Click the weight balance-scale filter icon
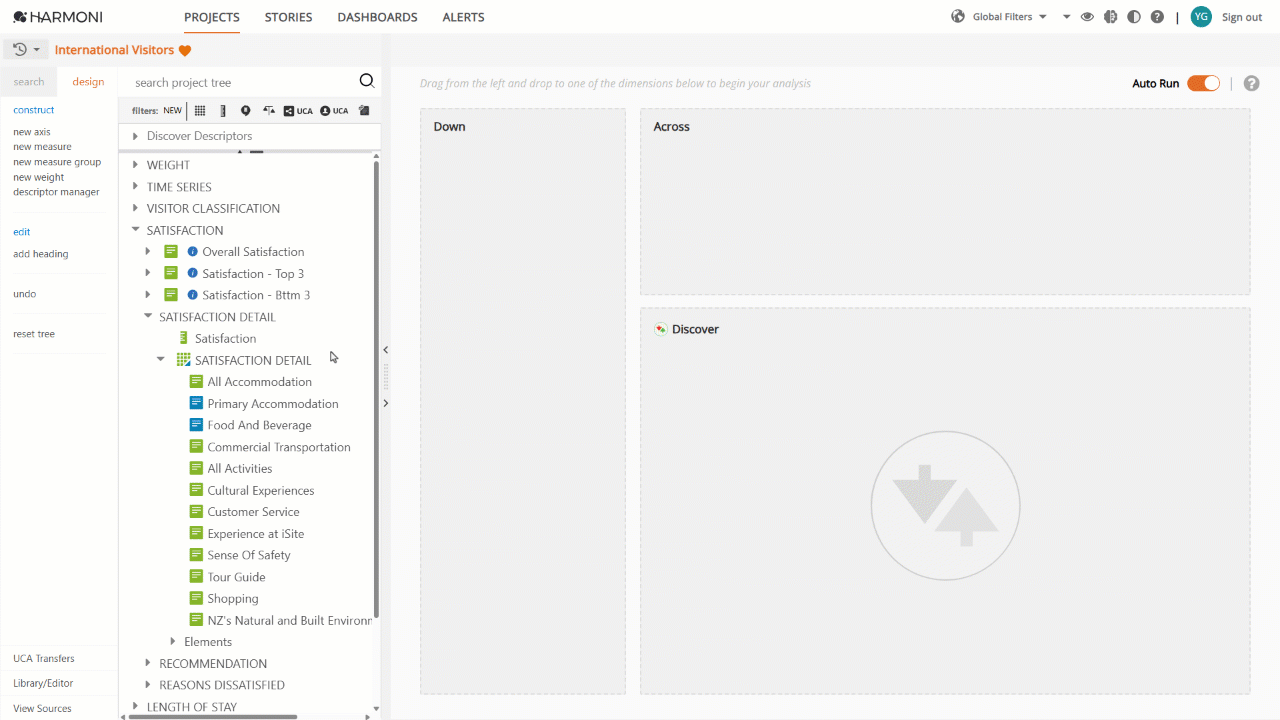 (x=269, y=111)
